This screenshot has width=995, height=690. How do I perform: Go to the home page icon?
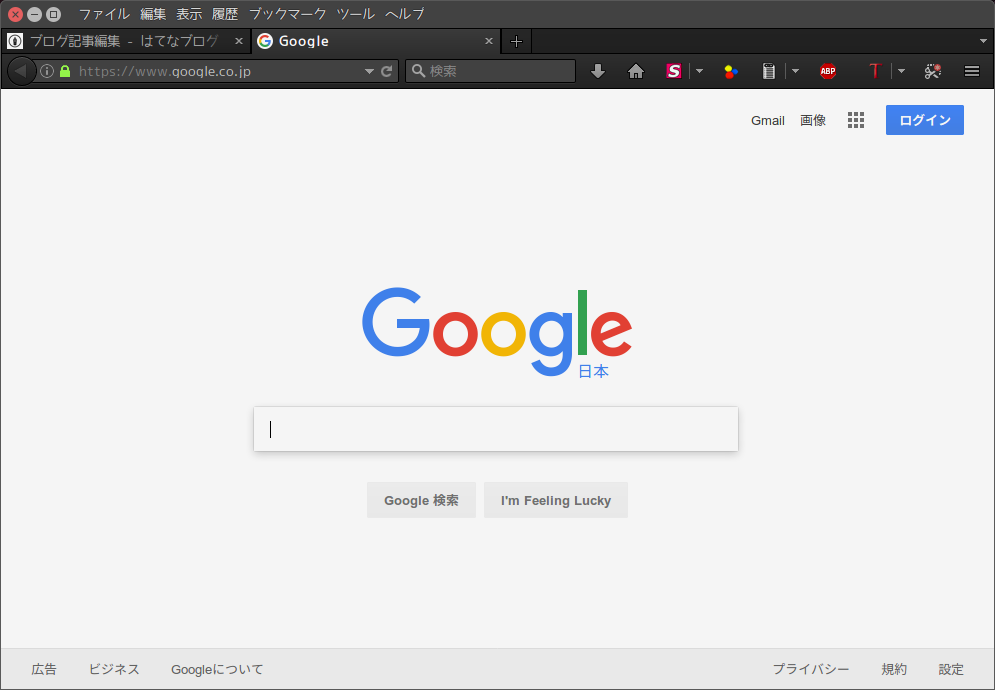click(636, 71)
